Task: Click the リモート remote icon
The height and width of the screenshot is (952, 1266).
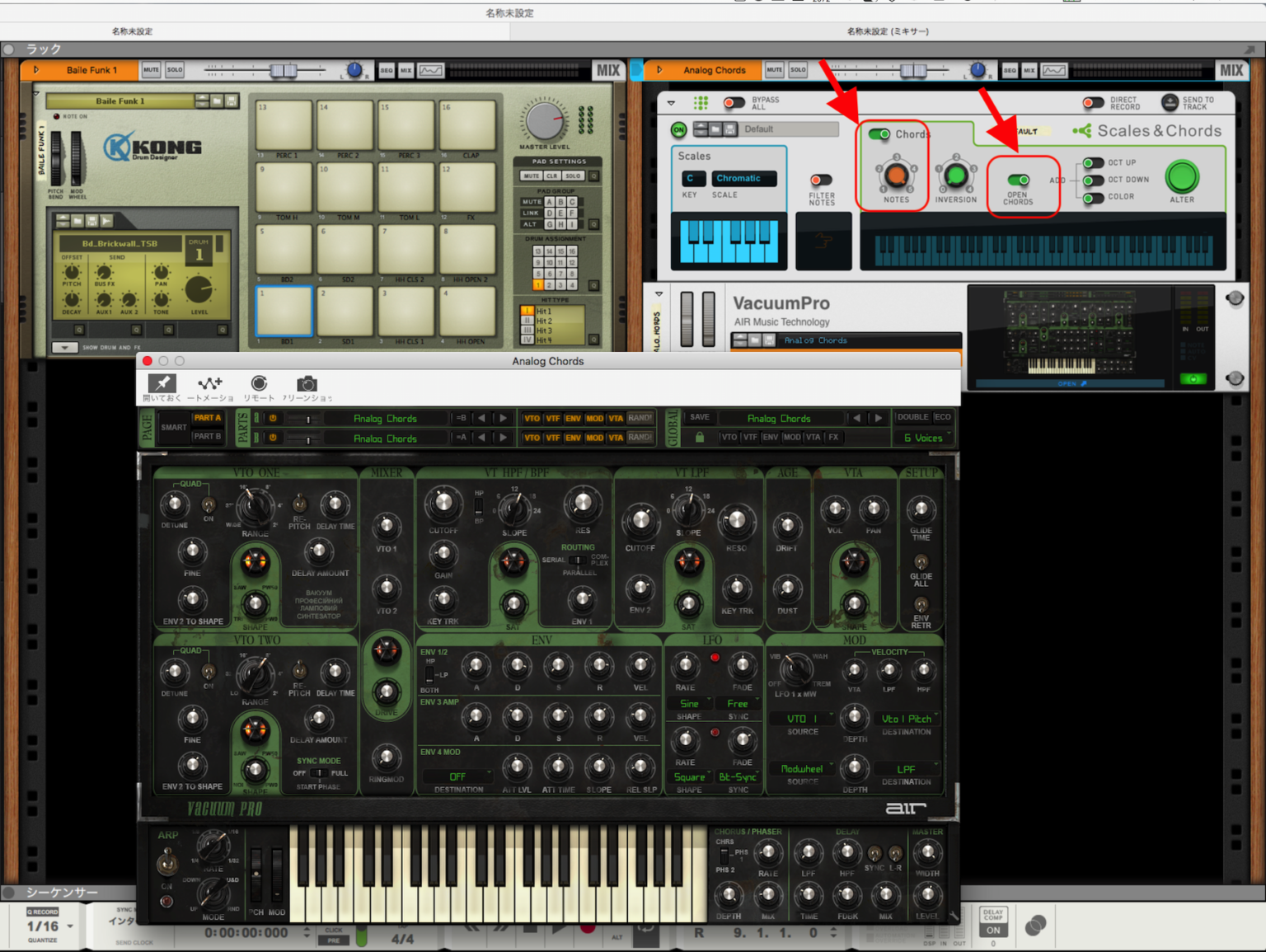Action: tap(259, 382)
